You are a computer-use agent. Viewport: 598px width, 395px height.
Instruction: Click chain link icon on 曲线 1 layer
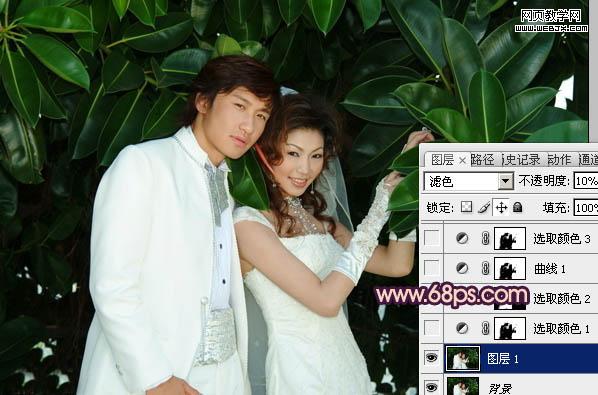485,268
